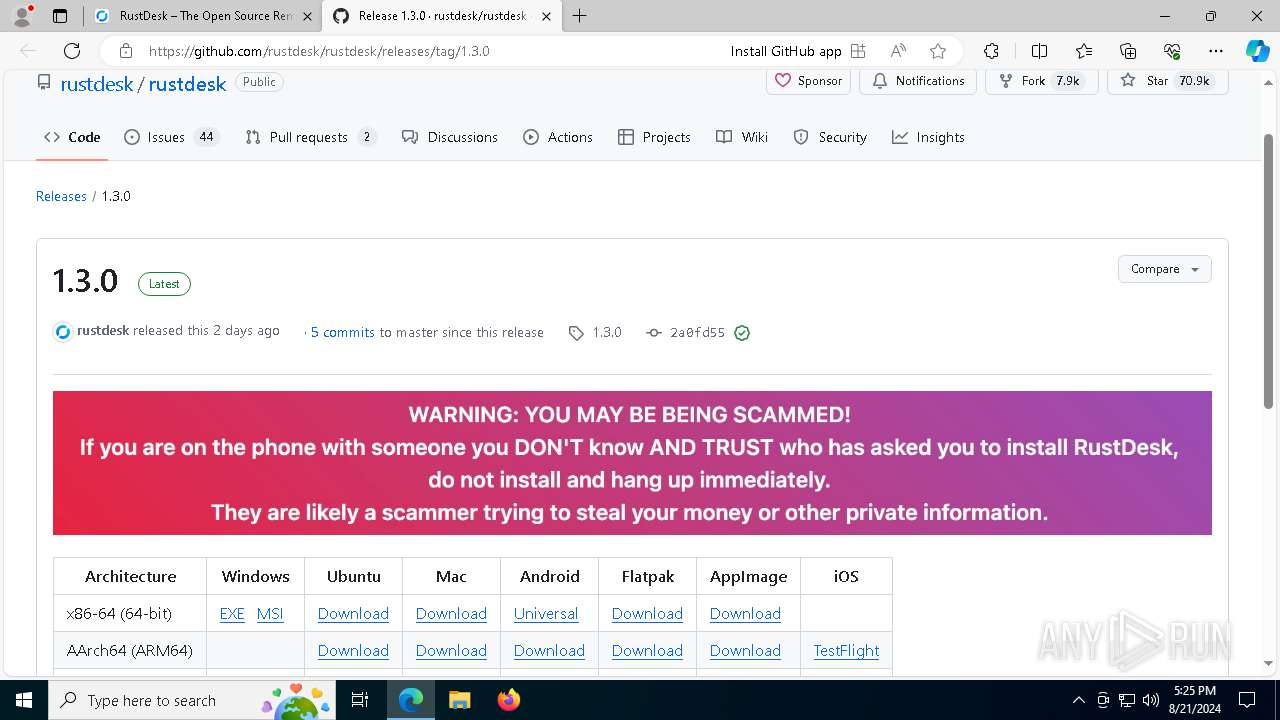
Task: Expand the Compare dropdown
Action: (1164, 269)
